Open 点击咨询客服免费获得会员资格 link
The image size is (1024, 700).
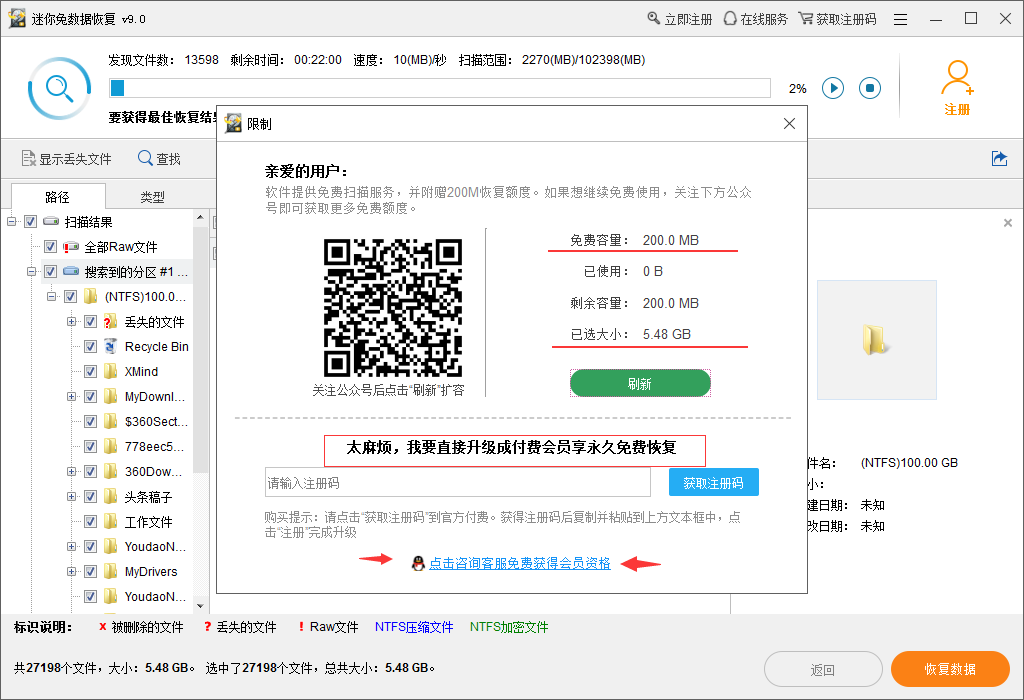click(x=520, y=563)
